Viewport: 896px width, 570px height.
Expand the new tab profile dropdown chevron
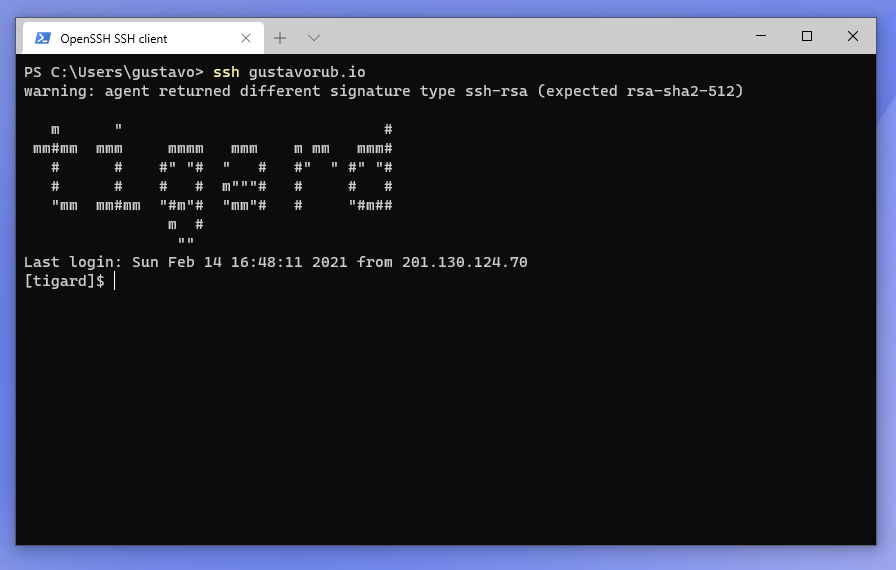coord(314,38)
